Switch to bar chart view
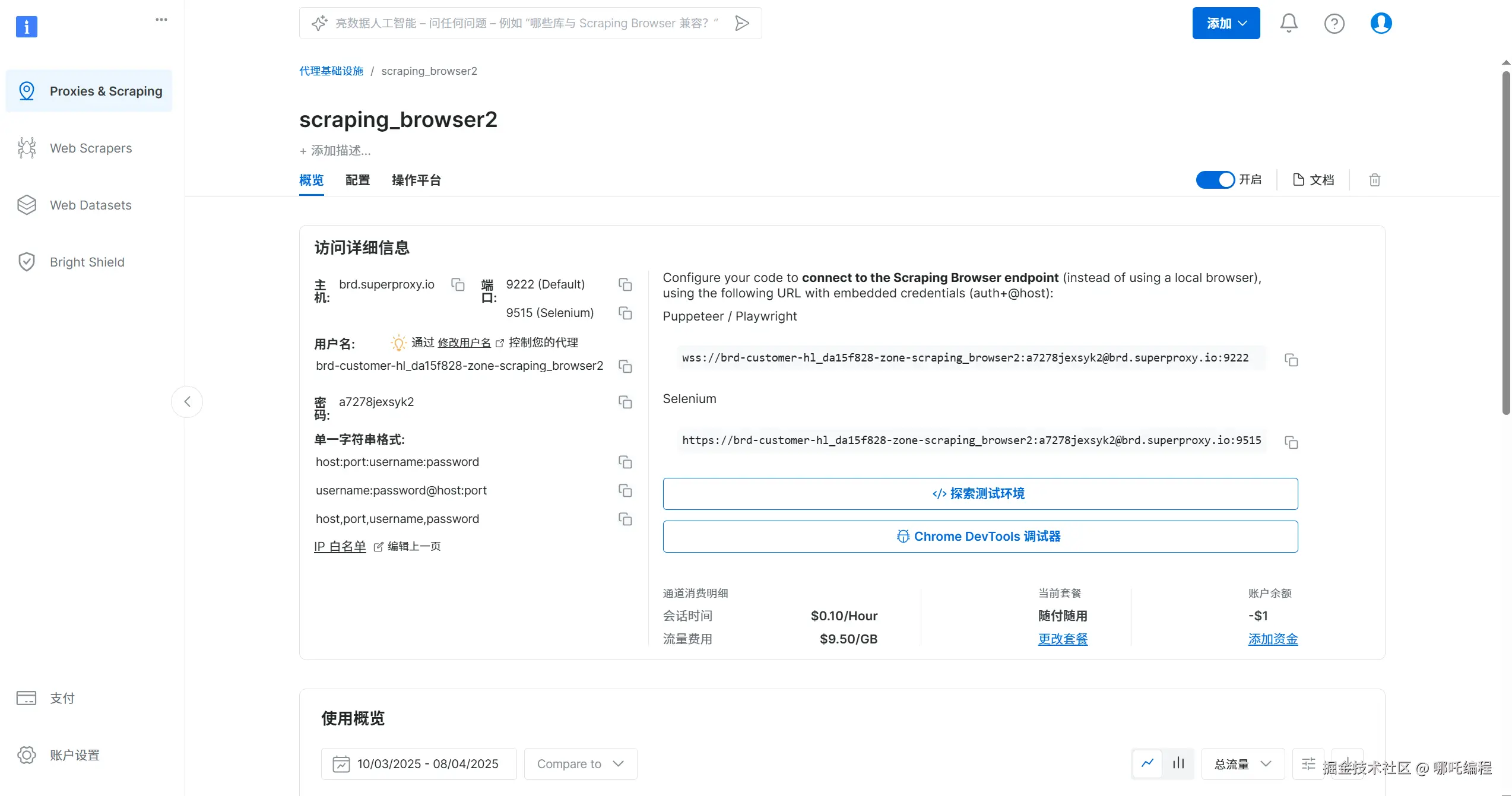The image size is (1512, 796). (1178, 763)
